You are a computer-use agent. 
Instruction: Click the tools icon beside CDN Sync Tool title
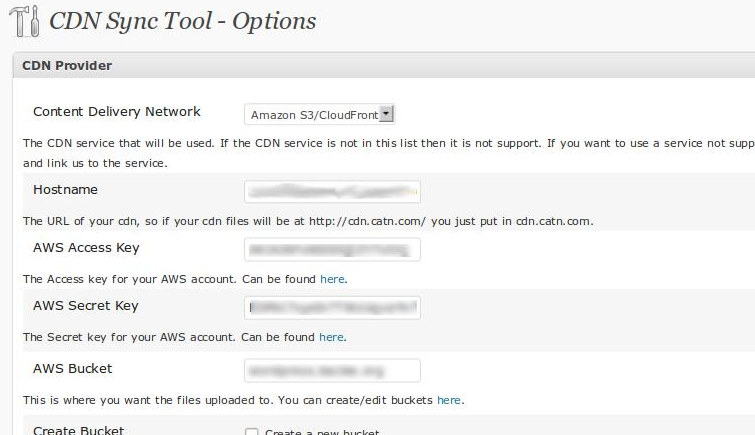point(25,21)
